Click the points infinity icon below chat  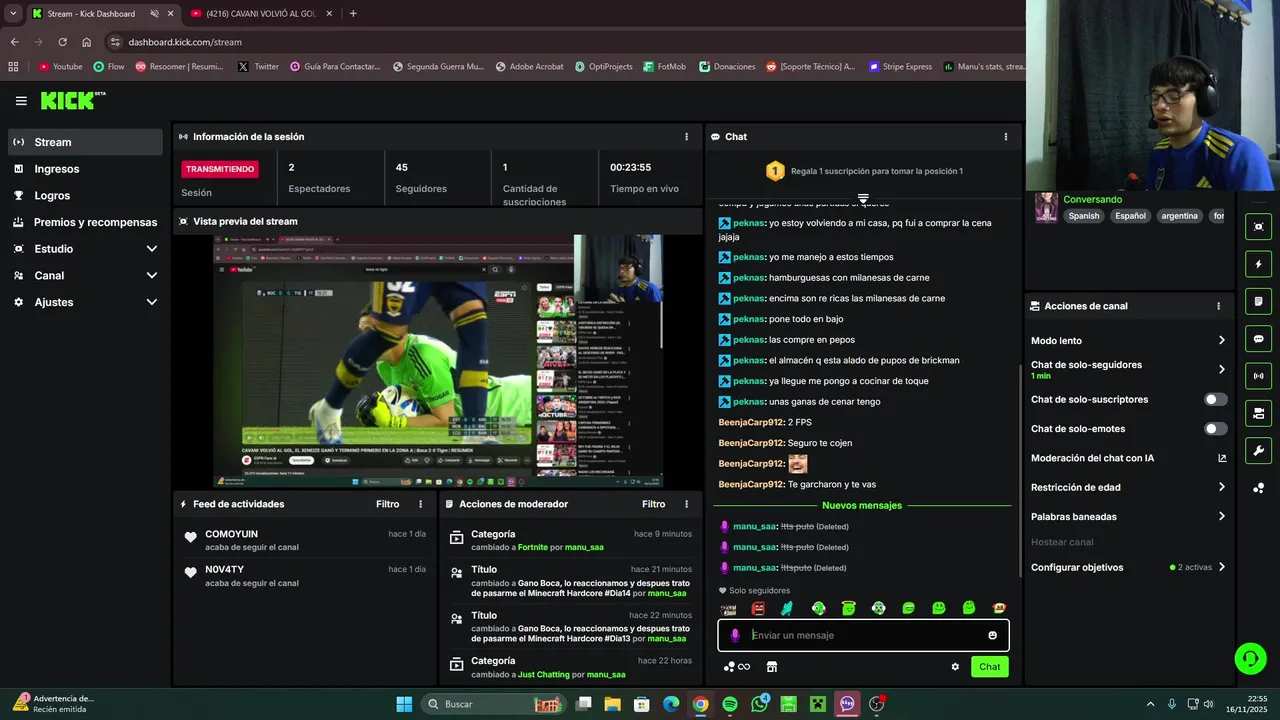(x=737, y=667)
